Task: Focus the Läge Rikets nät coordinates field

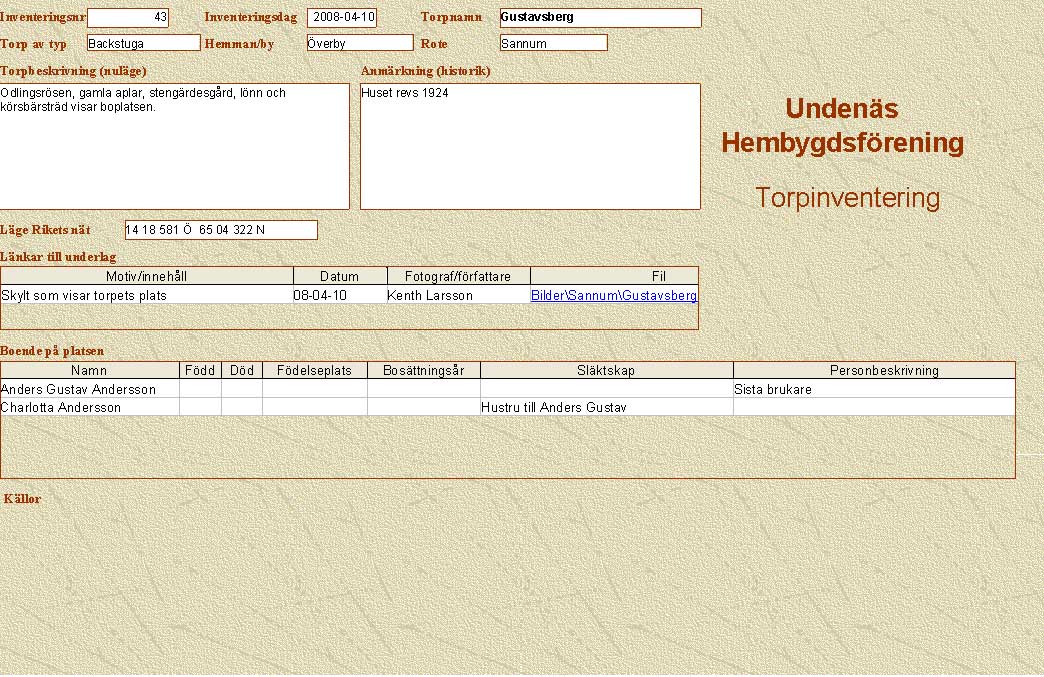Action: coord(220,230)
